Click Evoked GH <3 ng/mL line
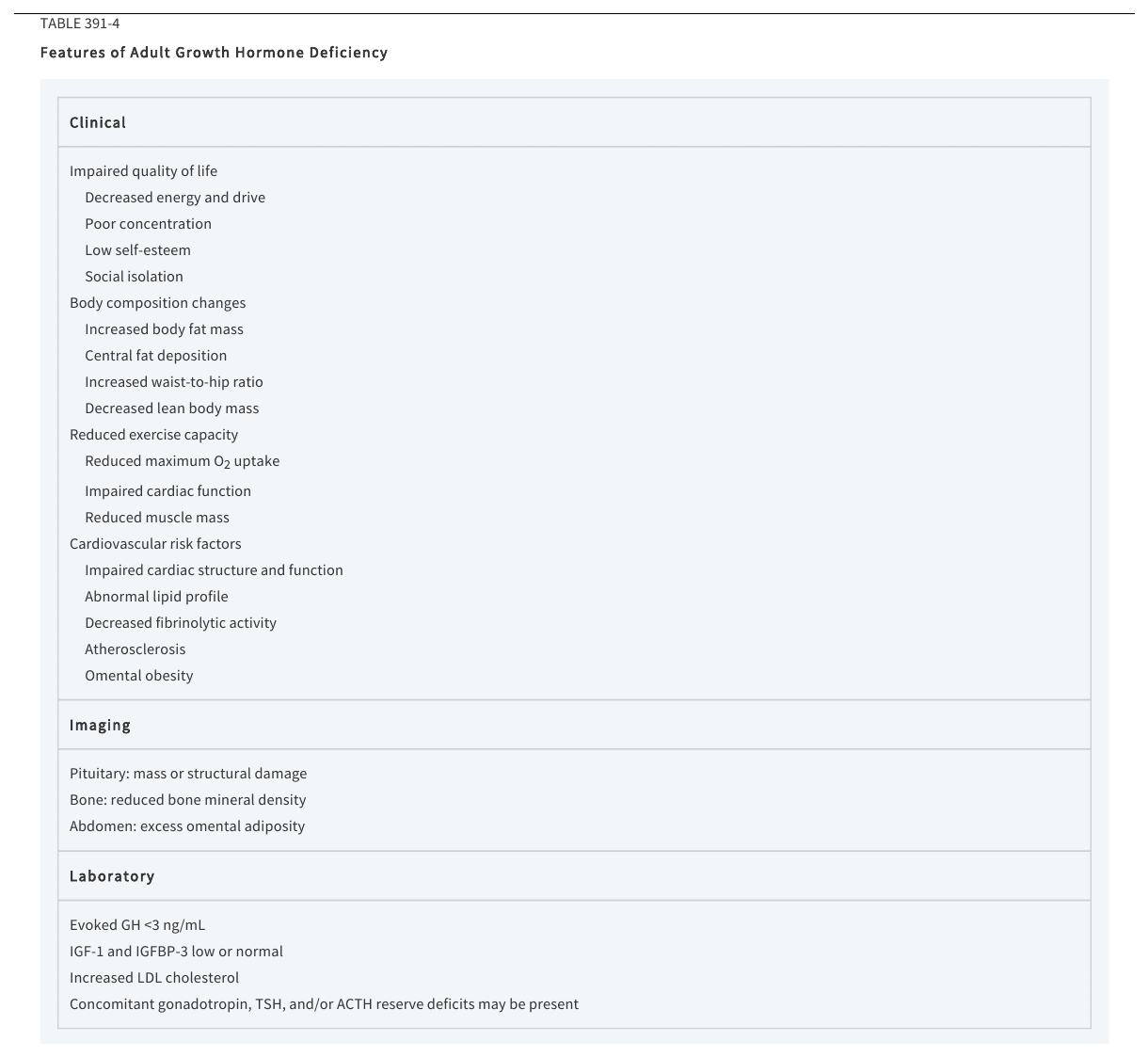This screenshot has height=1057, width=1148. [137, 925]
